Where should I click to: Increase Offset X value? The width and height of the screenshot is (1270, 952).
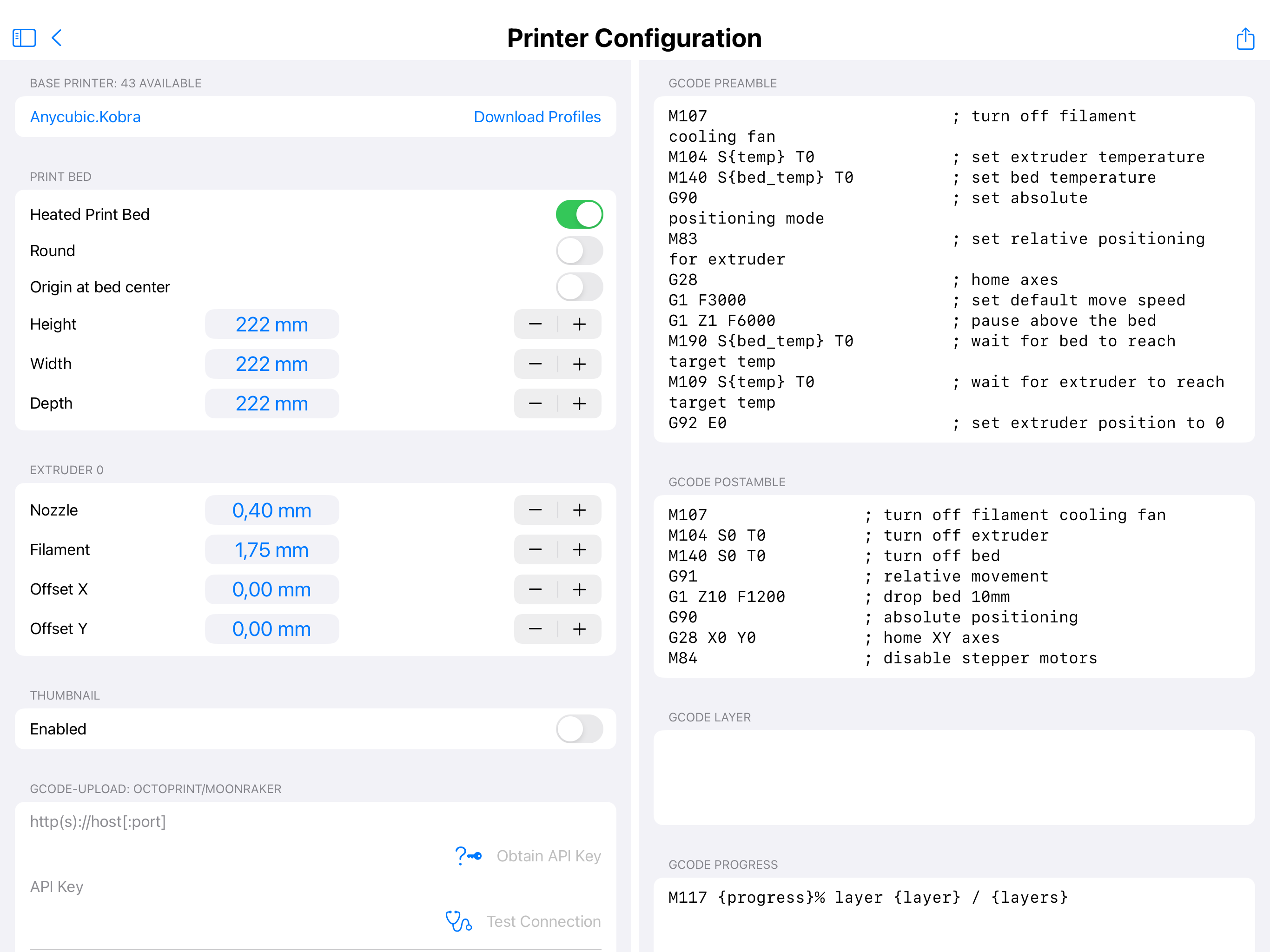pos(579,589)
